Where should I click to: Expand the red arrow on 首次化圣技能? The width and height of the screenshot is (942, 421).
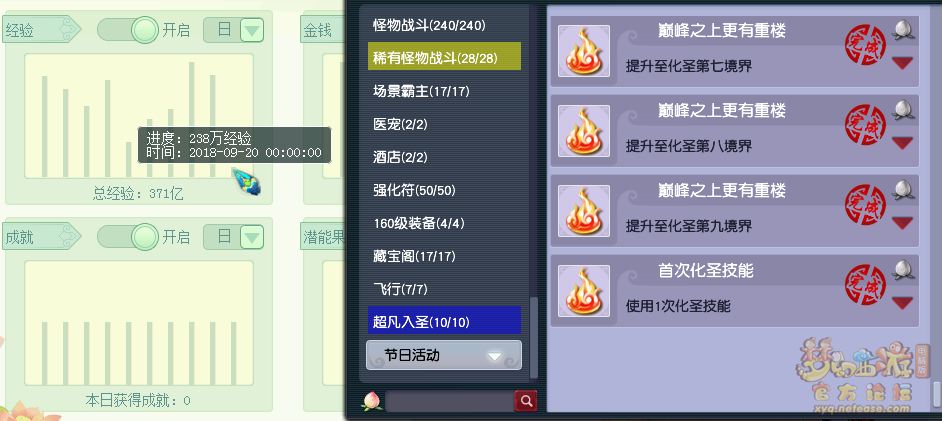pyautogui.click(x=902, y=303)
